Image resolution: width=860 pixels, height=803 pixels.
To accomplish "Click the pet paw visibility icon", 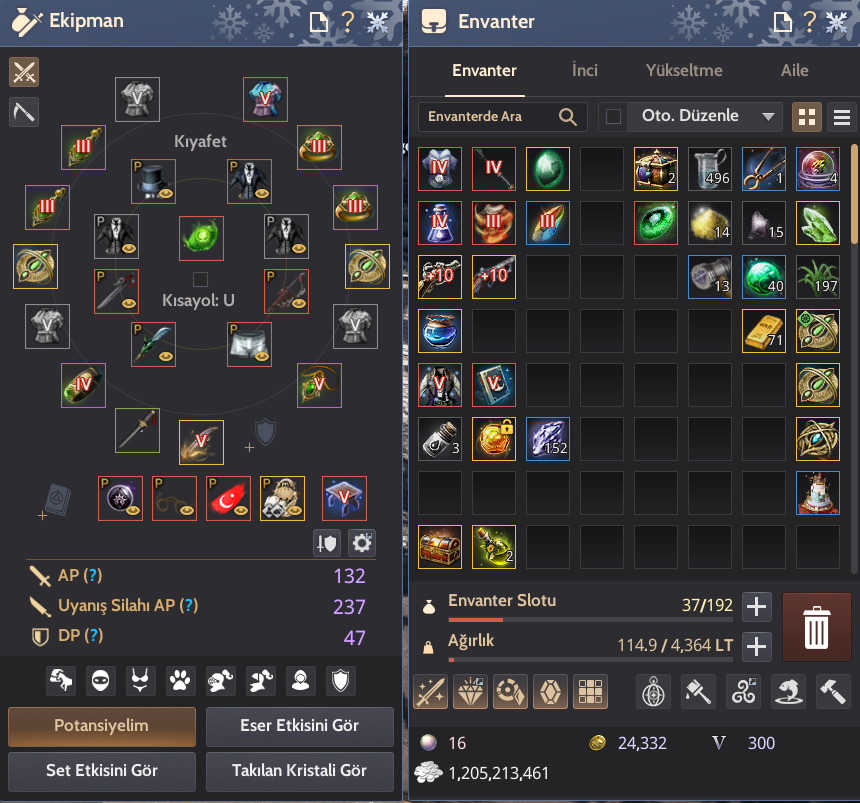I will click(x=180, y=681).
